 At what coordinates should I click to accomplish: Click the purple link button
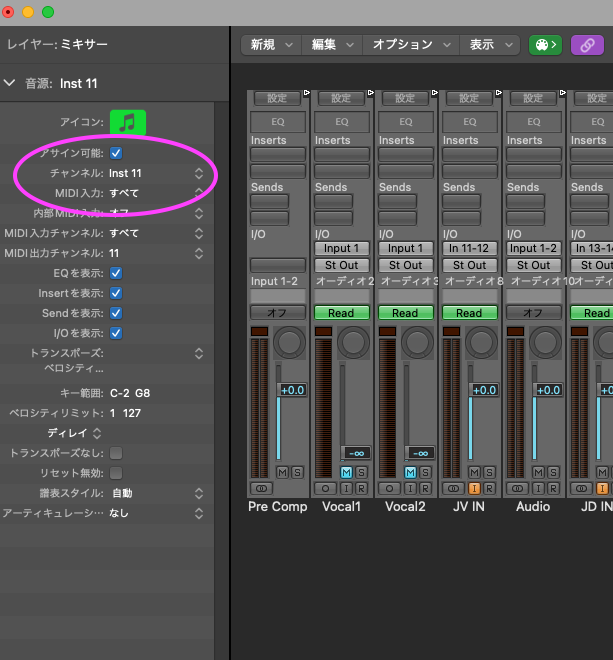pos(587,45)
